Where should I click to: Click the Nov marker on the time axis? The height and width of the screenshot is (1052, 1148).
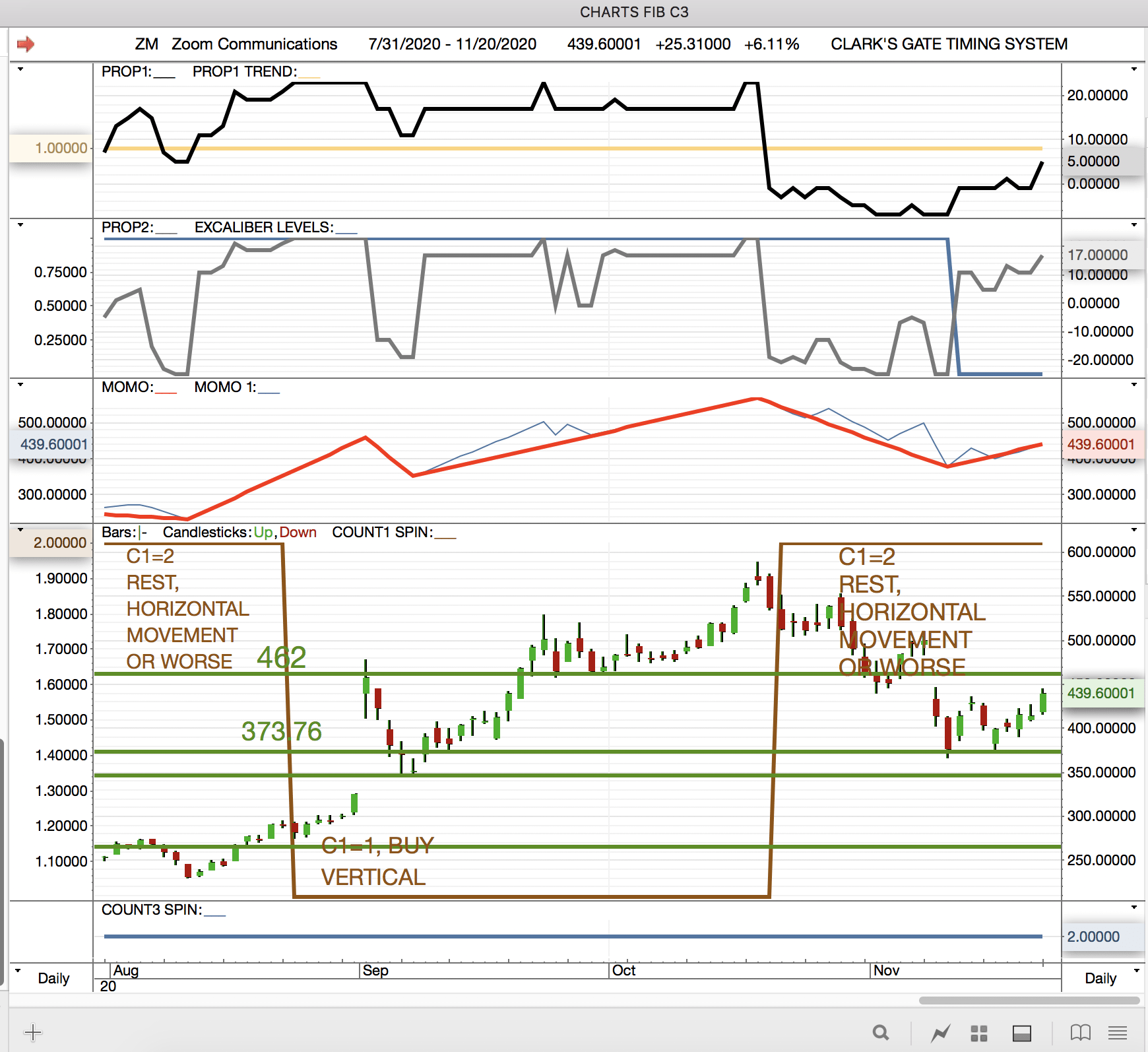[x=886, y=970]
